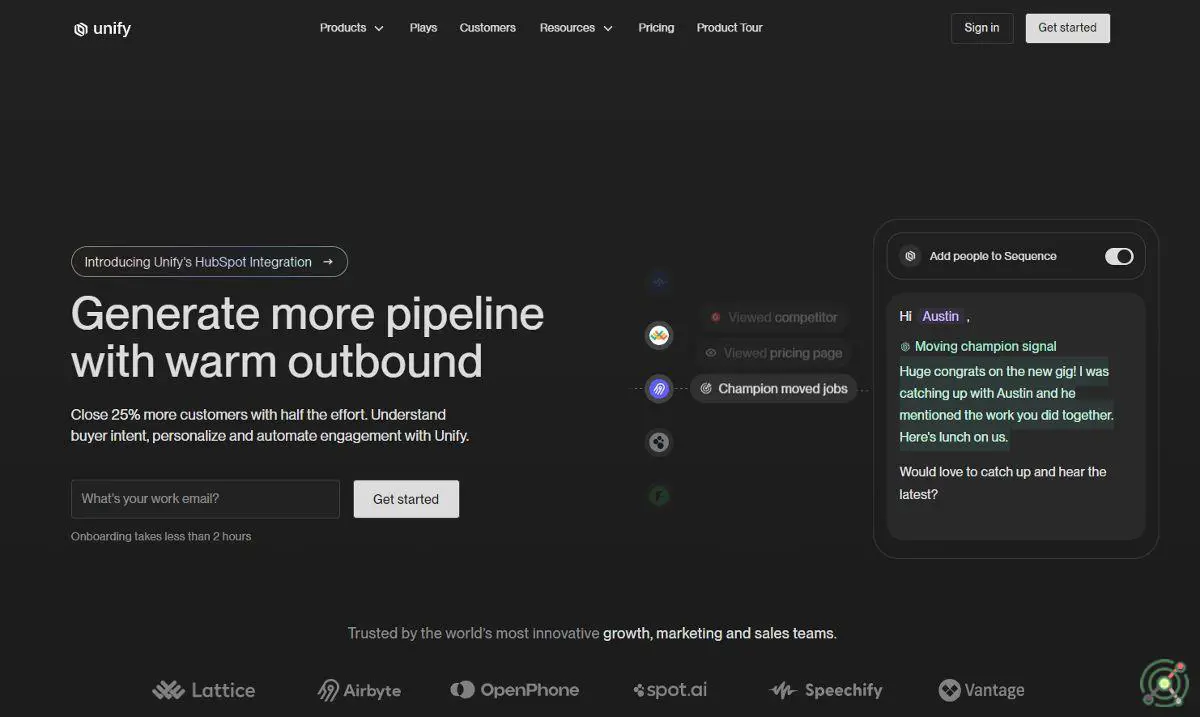Click the Speechify logo

click(826, 690)
